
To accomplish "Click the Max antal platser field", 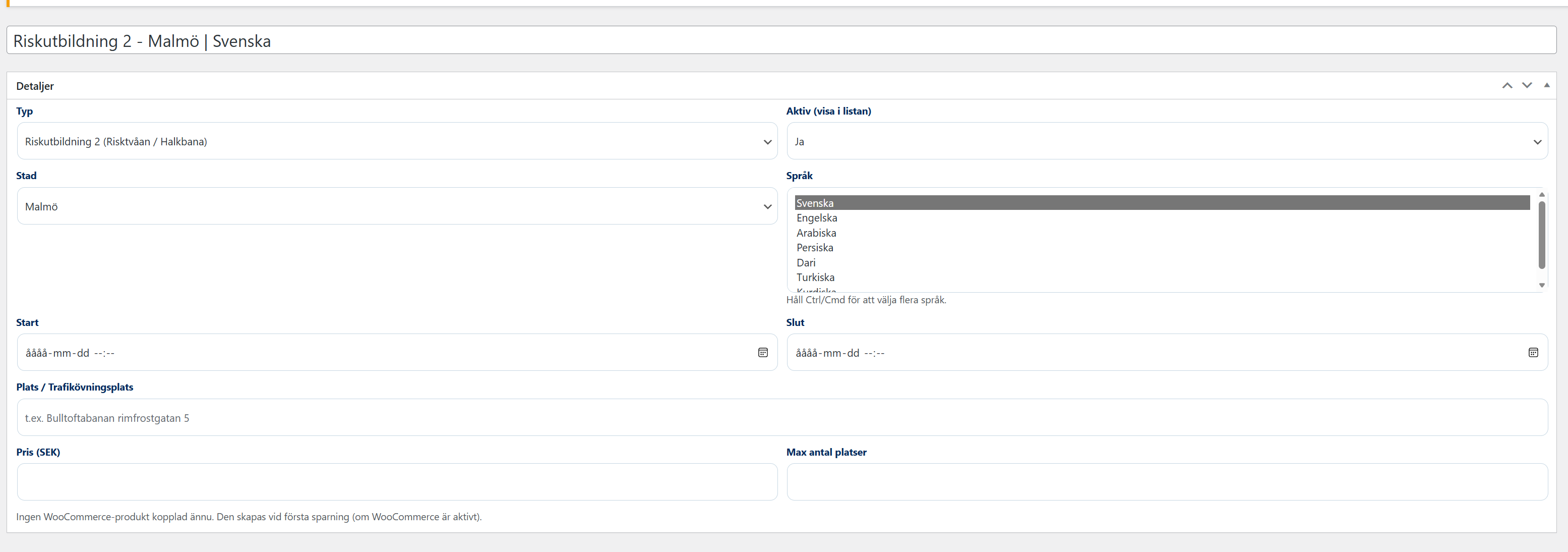I will pos(1167,482).
